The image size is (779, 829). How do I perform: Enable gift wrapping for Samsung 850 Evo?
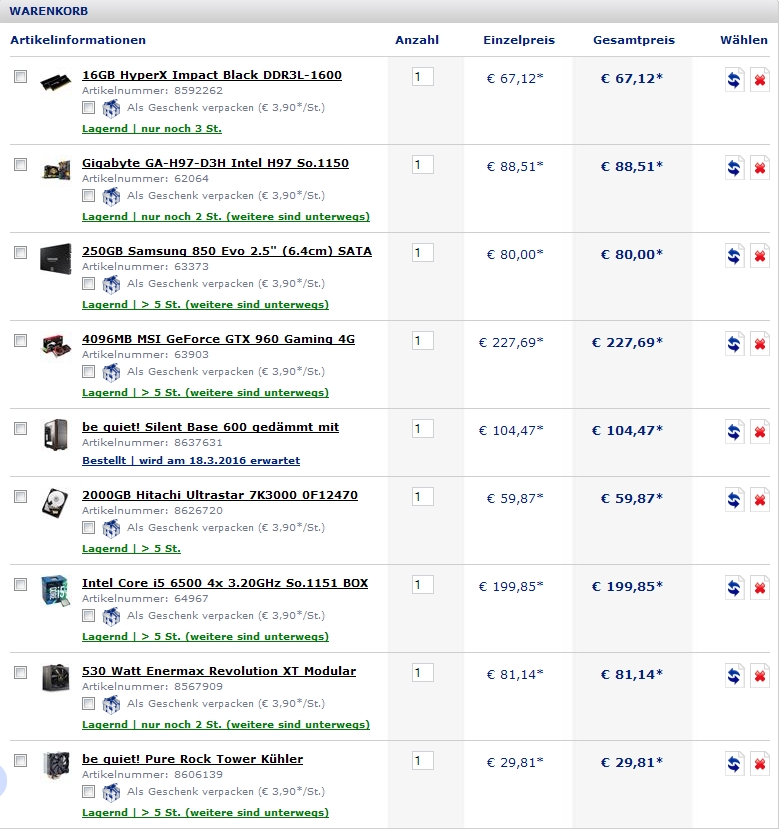point(89,285)
